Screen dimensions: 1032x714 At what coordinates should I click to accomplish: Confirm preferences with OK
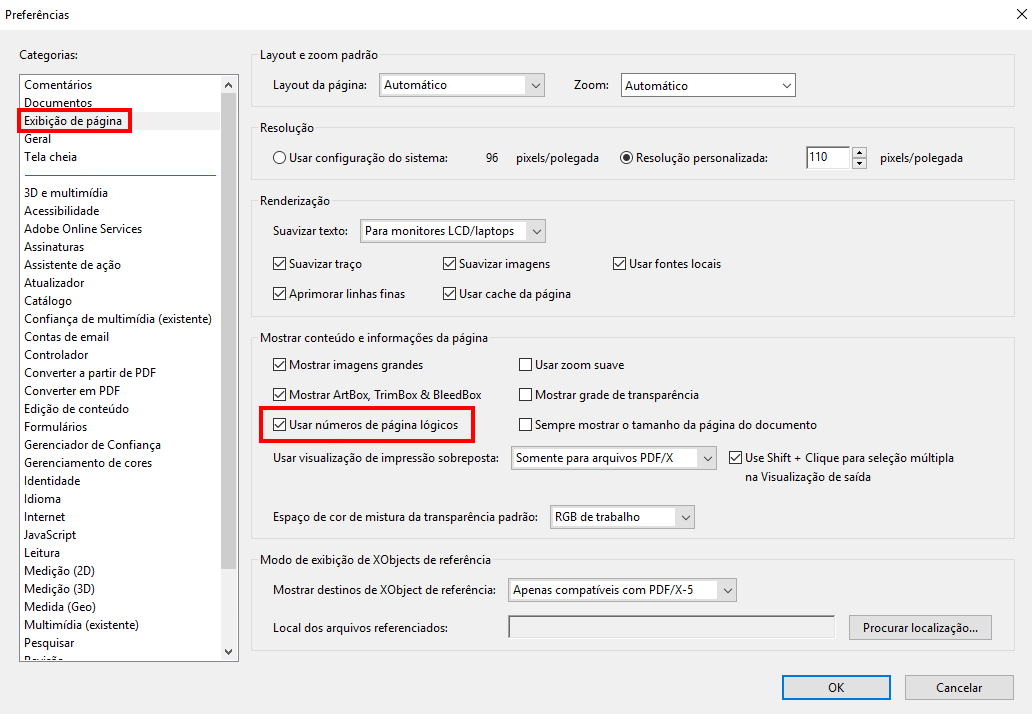835,687
